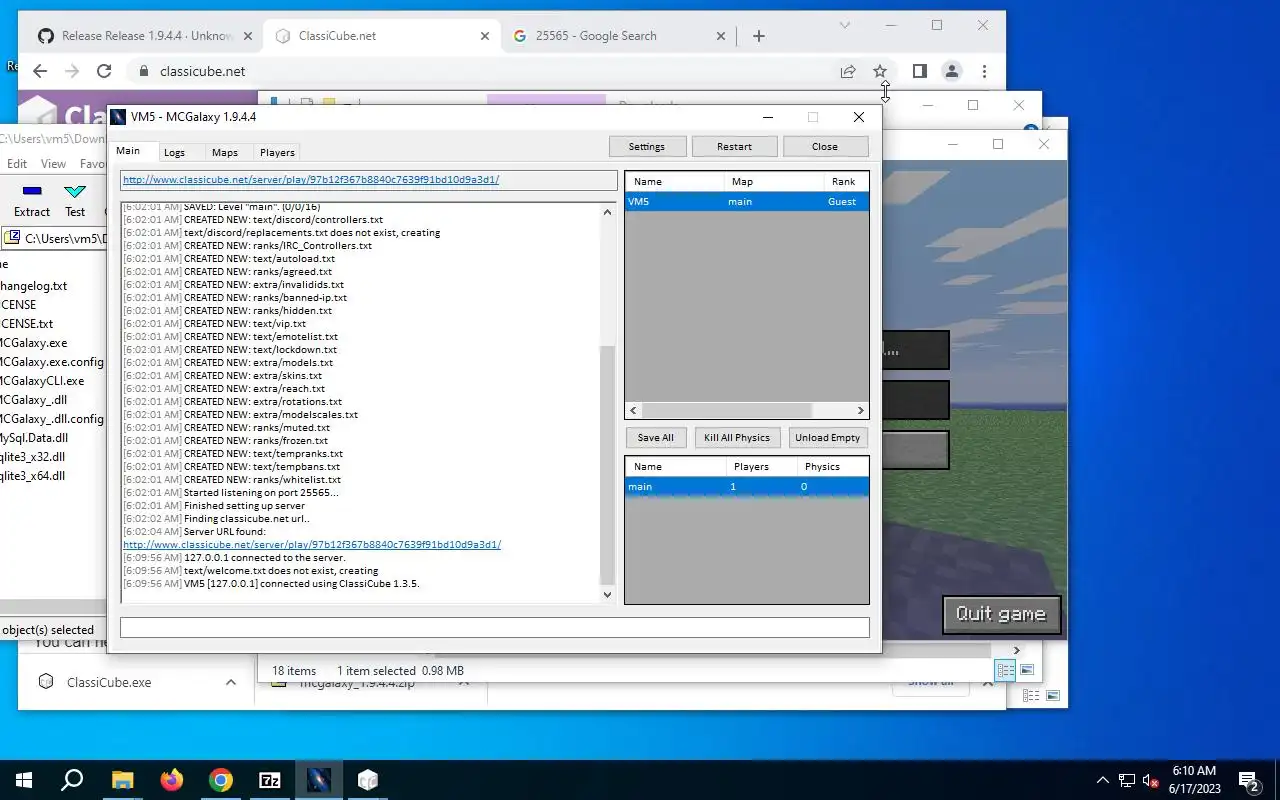Image resolution: width=1280 pixels, height=800 pixels.
Task: Switch to the 25565 Google Search tab
Action: pyautogui.click(x=618, y=36)
